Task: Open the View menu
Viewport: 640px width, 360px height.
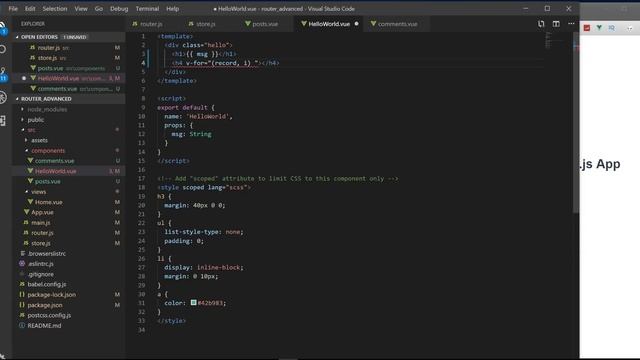Action: [81, 9]
